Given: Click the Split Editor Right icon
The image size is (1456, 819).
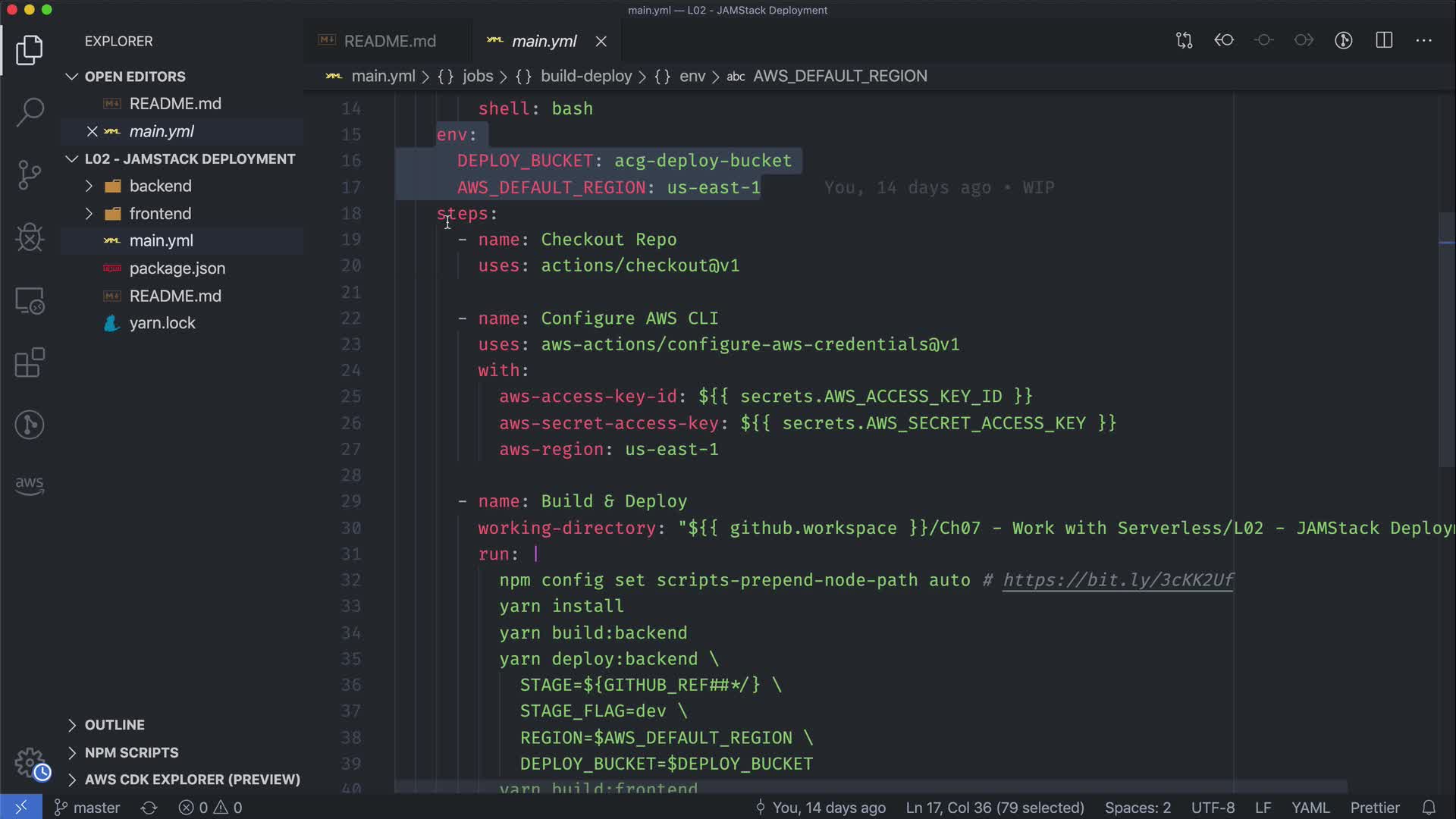Looking at the screenshot, I should tap(1384, 41).
